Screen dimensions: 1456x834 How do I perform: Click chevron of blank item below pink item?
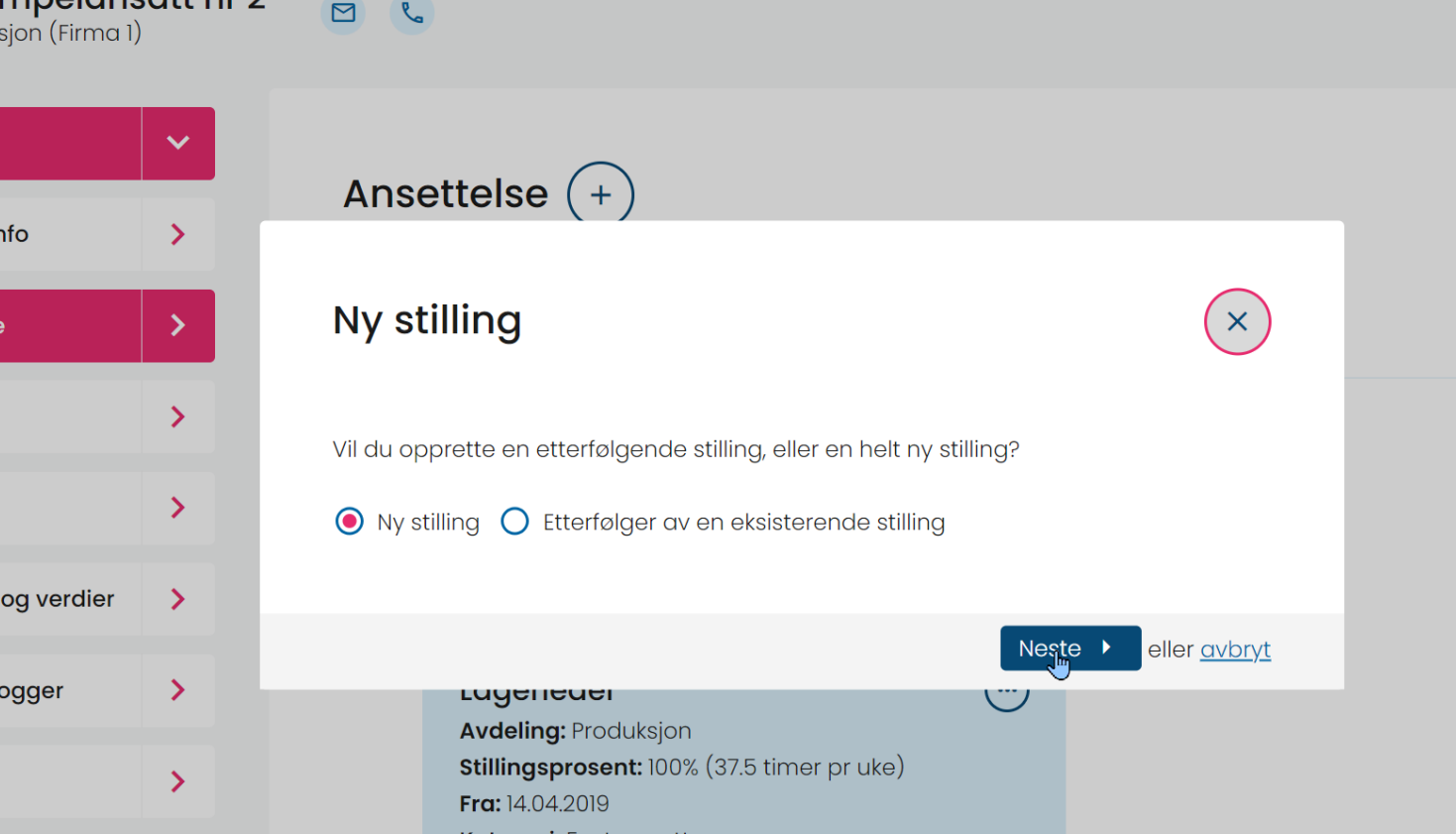point(178,417)
